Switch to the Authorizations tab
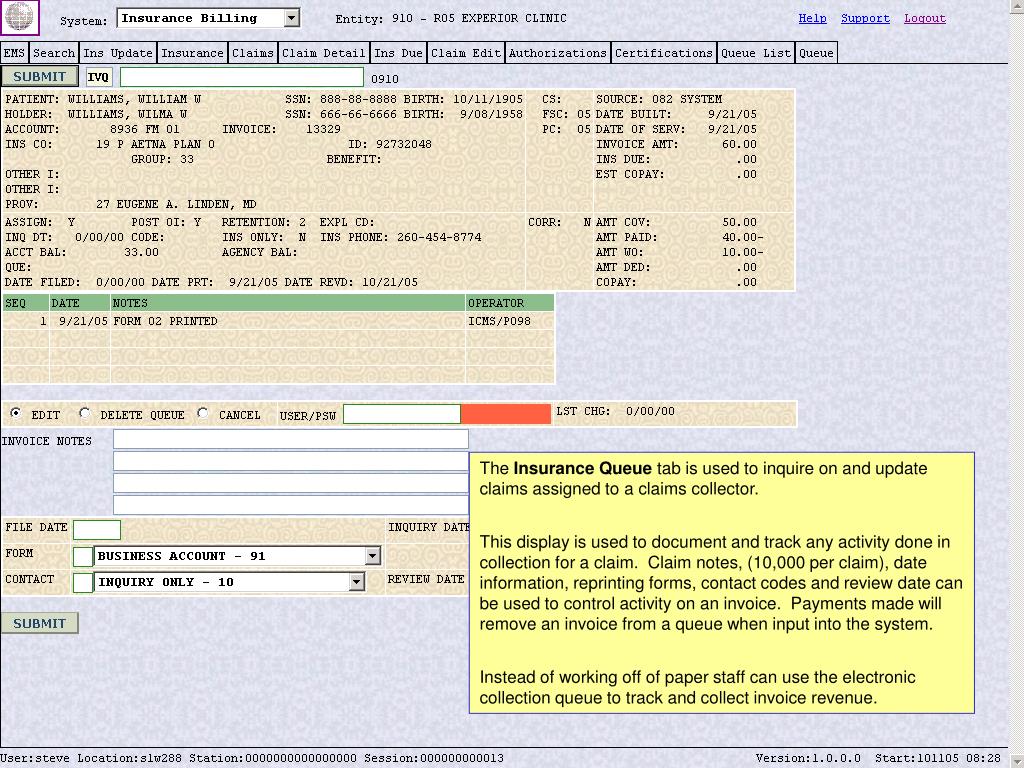Image resolution: width=1024 pixels, height=768 pixels. (x=558, y=53)
